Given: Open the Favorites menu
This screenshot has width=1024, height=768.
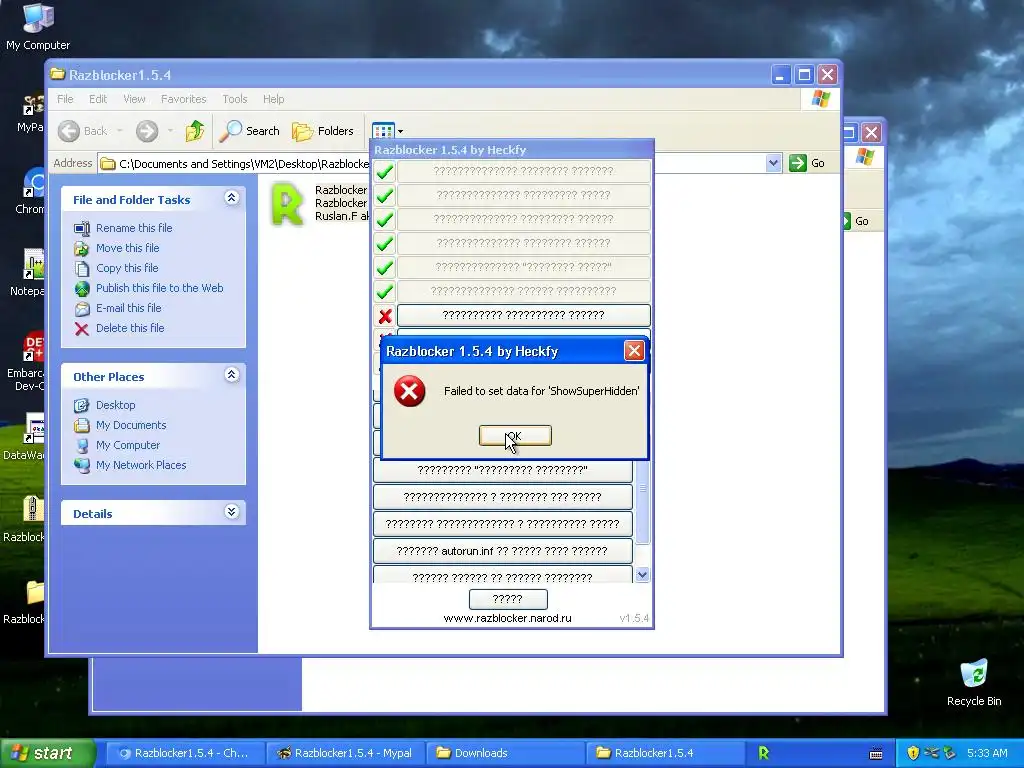Looking at the screenshot, I should click(184, 99).
